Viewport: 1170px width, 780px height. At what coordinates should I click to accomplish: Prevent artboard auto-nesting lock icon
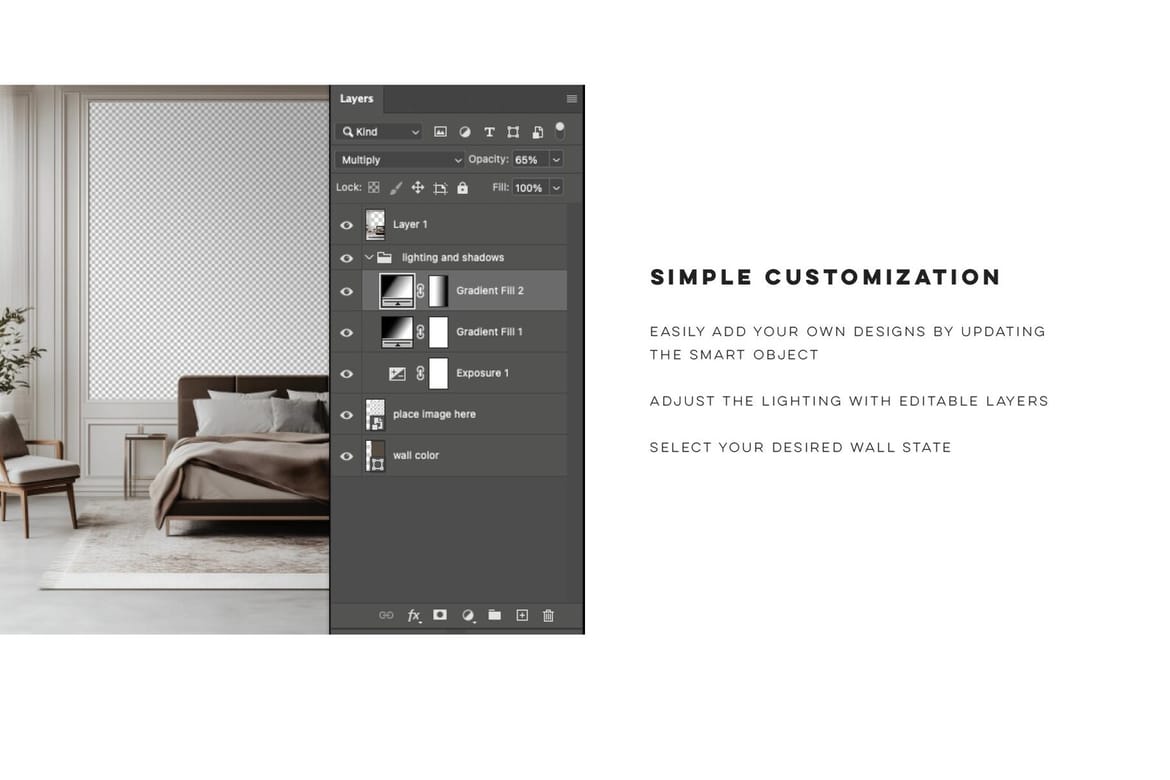[x=440, y=188]
